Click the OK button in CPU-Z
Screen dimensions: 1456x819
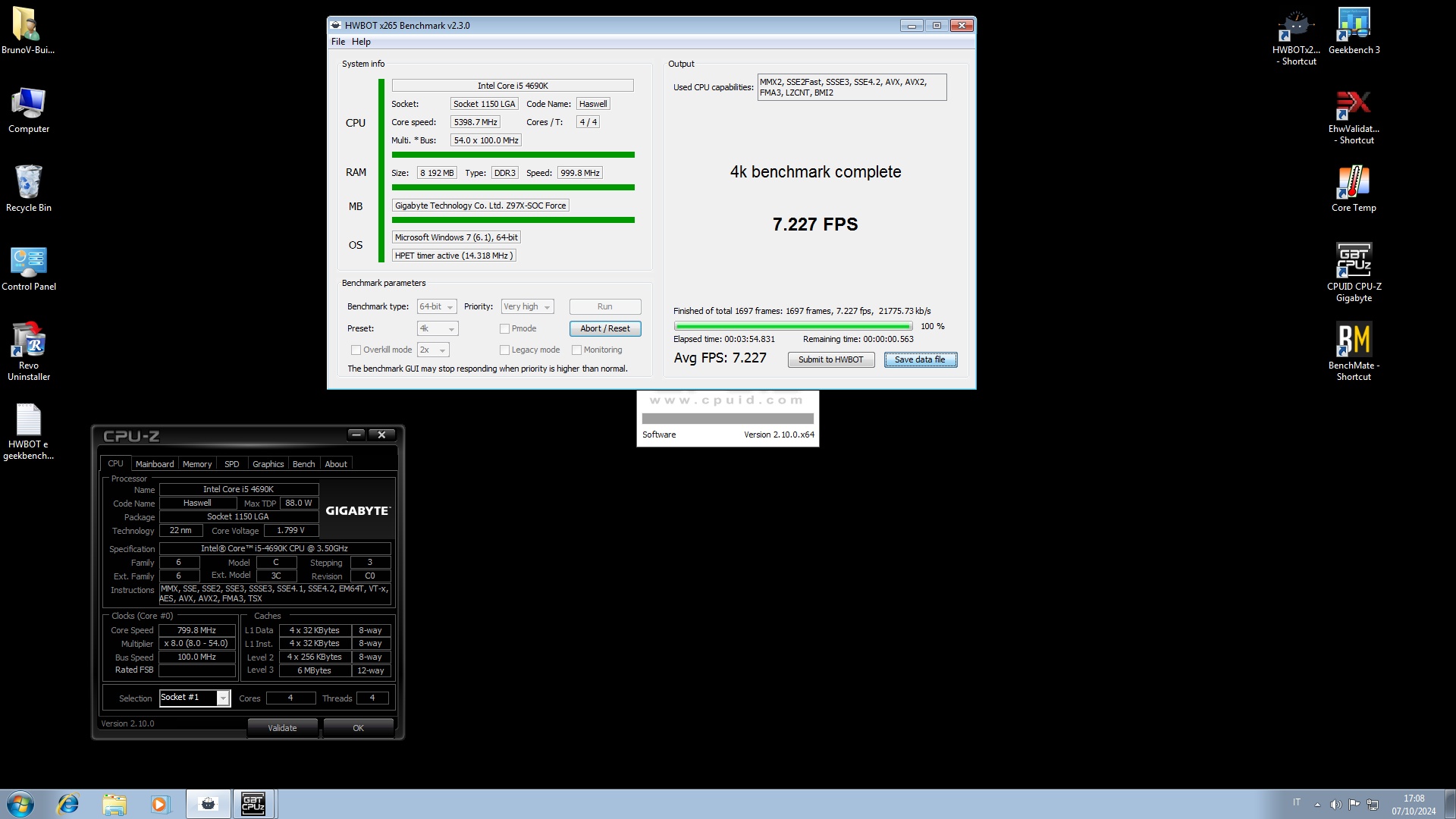pyautogui.click(x=358, y=728)
